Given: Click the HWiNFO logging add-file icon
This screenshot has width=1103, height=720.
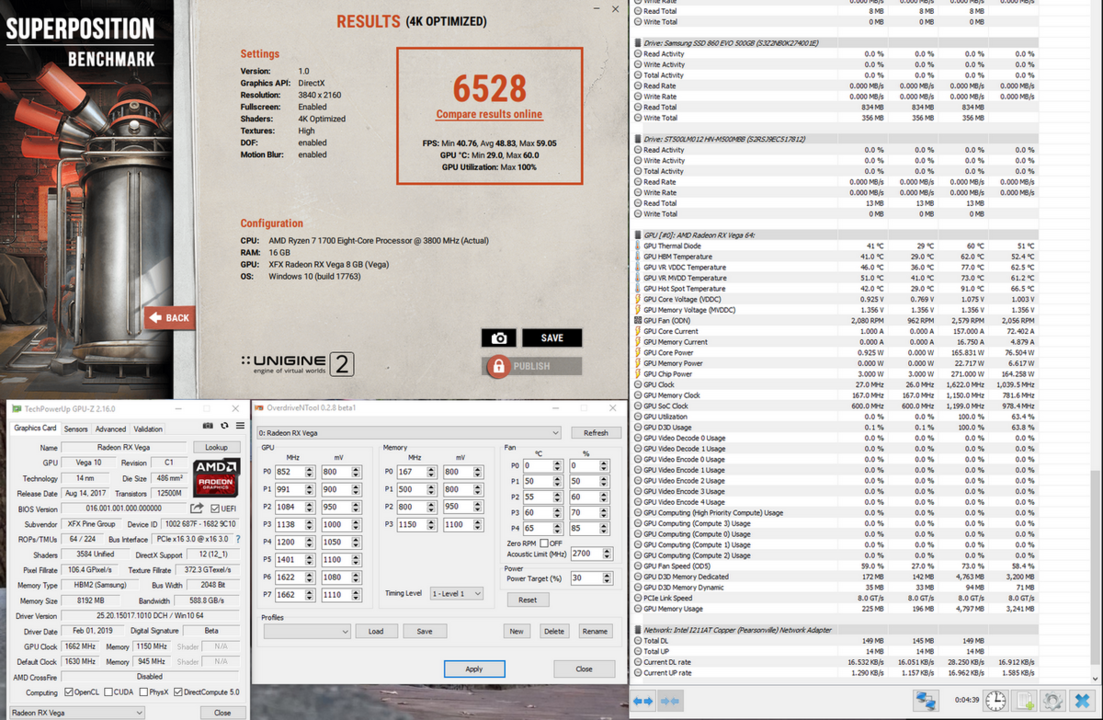Looking at the screenshot, I should coord(1025,700).
